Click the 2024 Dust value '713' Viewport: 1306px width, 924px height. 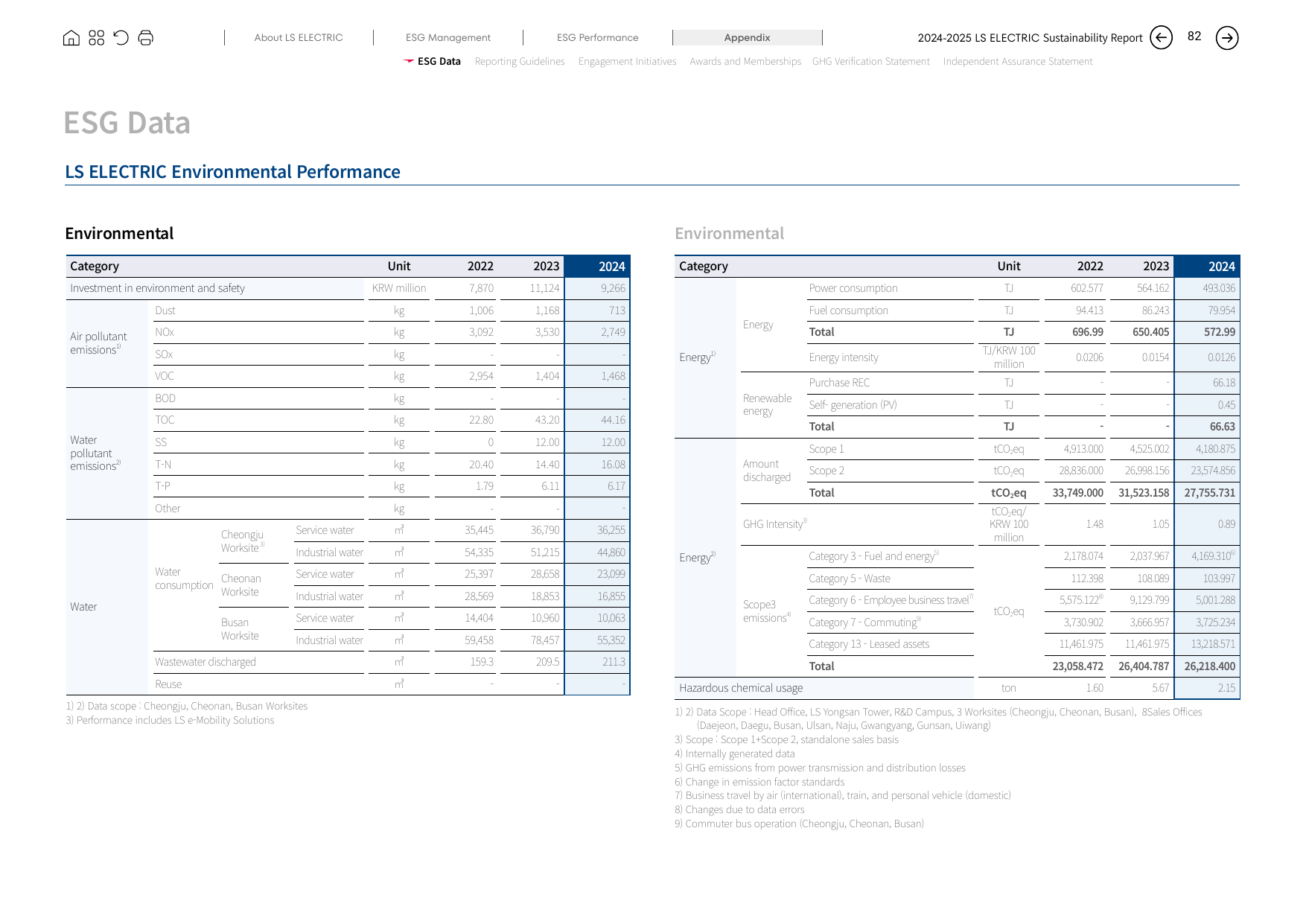coord(617,310)
